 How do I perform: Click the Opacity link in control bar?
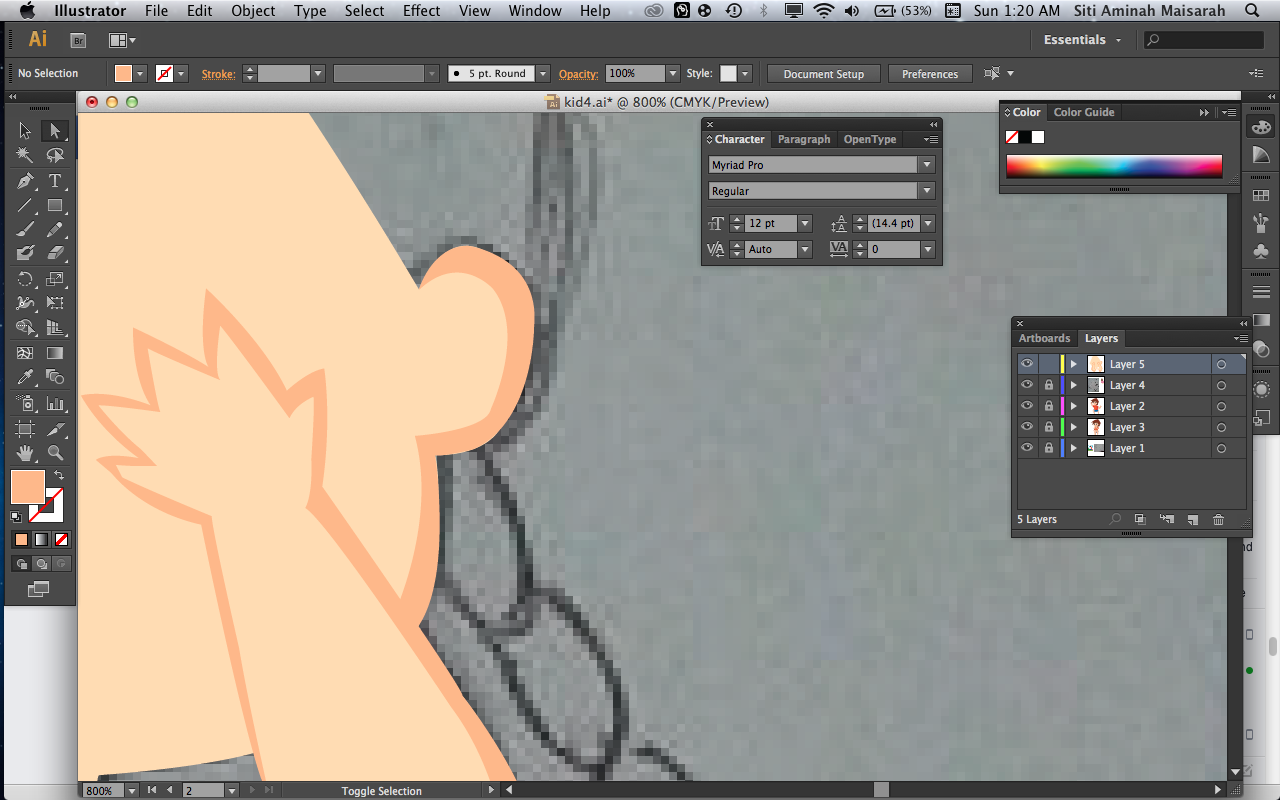pyautogui.click(x=578, y=74)
